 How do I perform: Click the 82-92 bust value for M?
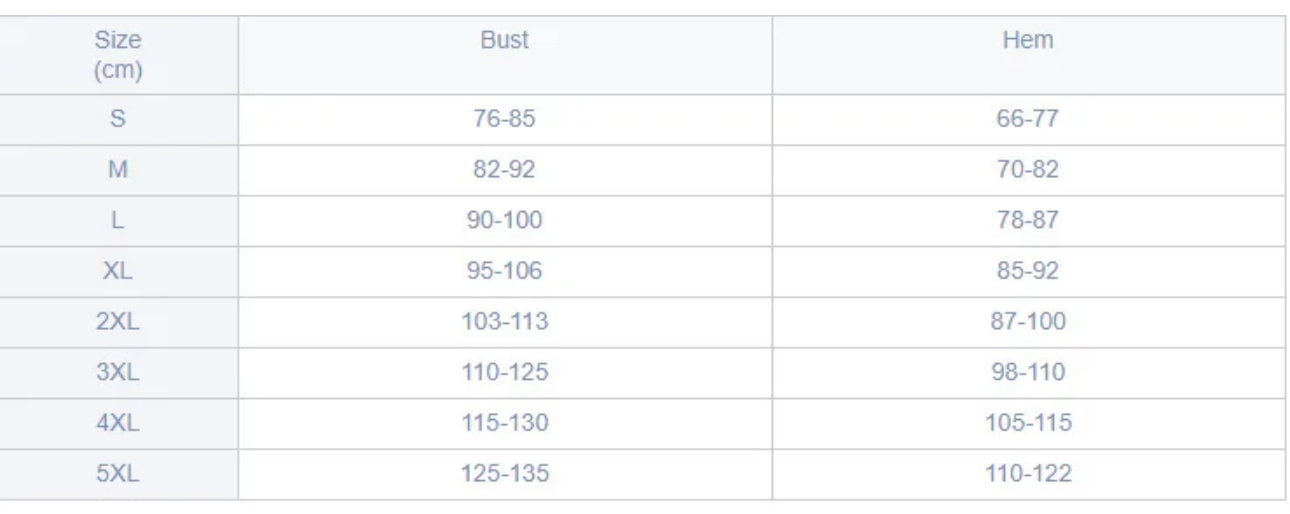504,169
